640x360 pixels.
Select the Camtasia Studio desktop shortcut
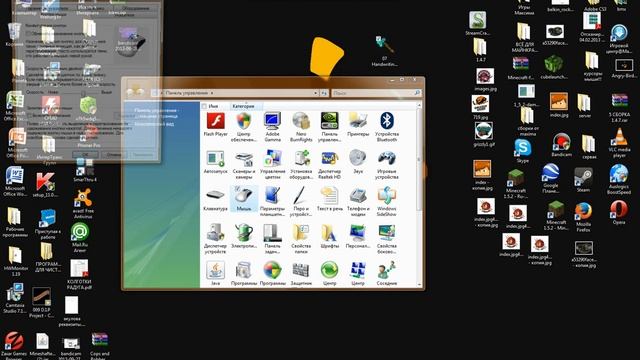coord(15,299)
